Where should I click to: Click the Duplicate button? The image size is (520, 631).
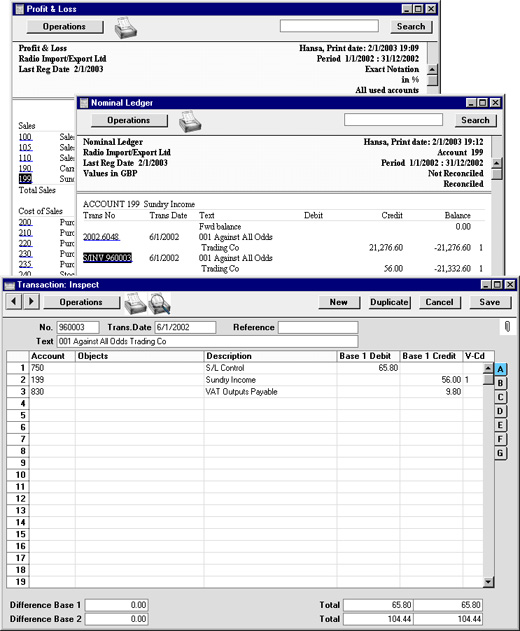[390, 302]
